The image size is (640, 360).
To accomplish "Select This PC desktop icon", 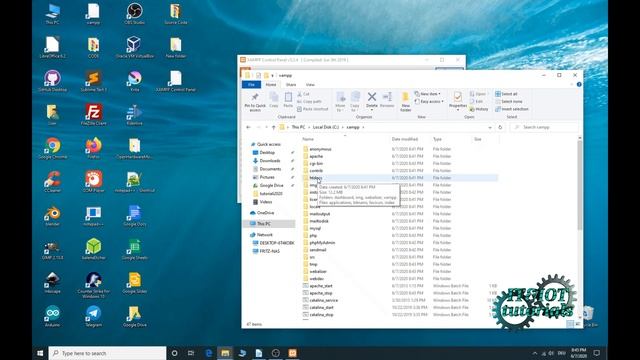I will pyautogui.click(x=52, y=13).
